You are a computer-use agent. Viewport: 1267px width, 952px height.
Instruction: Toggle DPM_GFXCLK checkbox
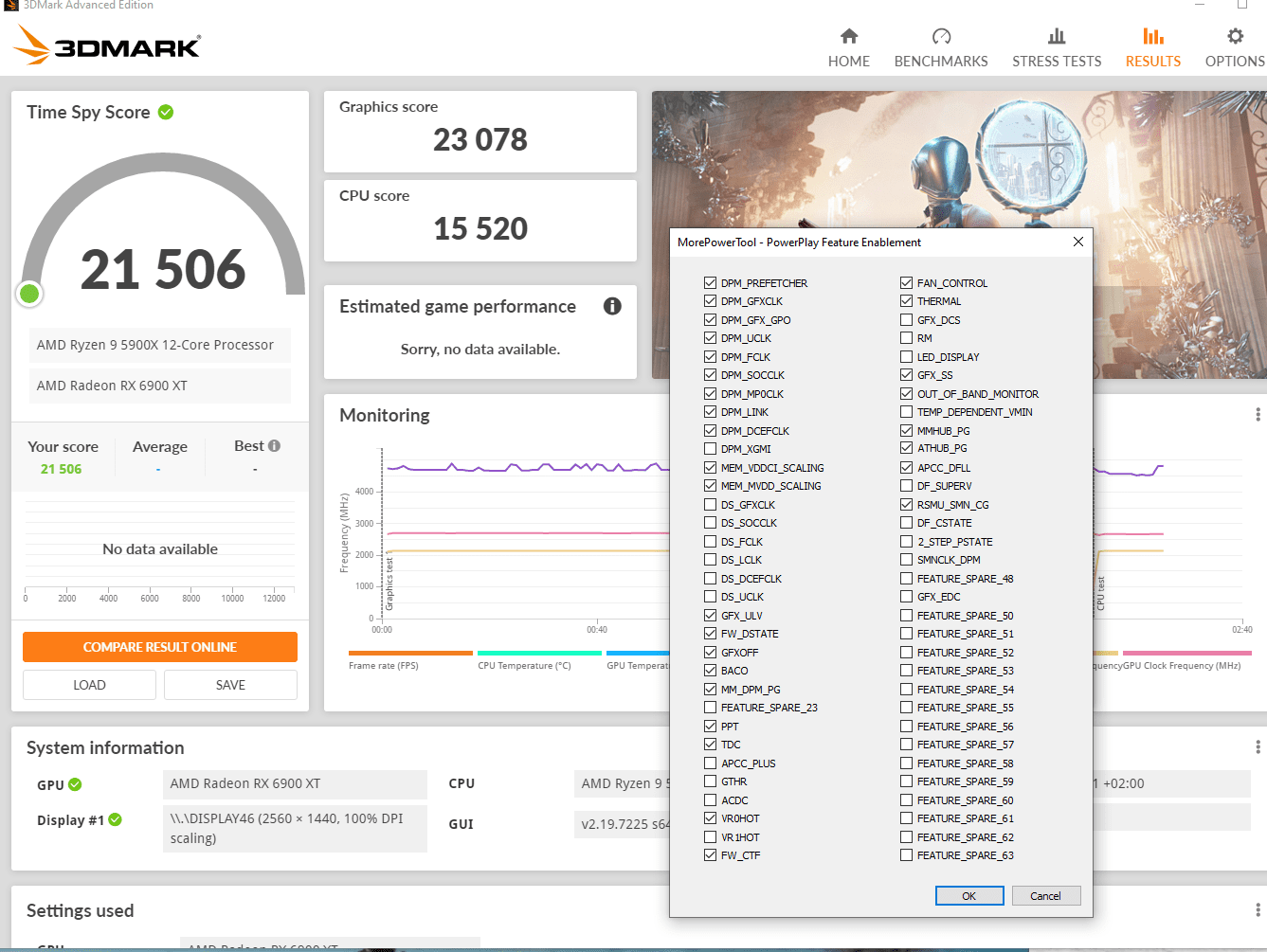point(710,301)
